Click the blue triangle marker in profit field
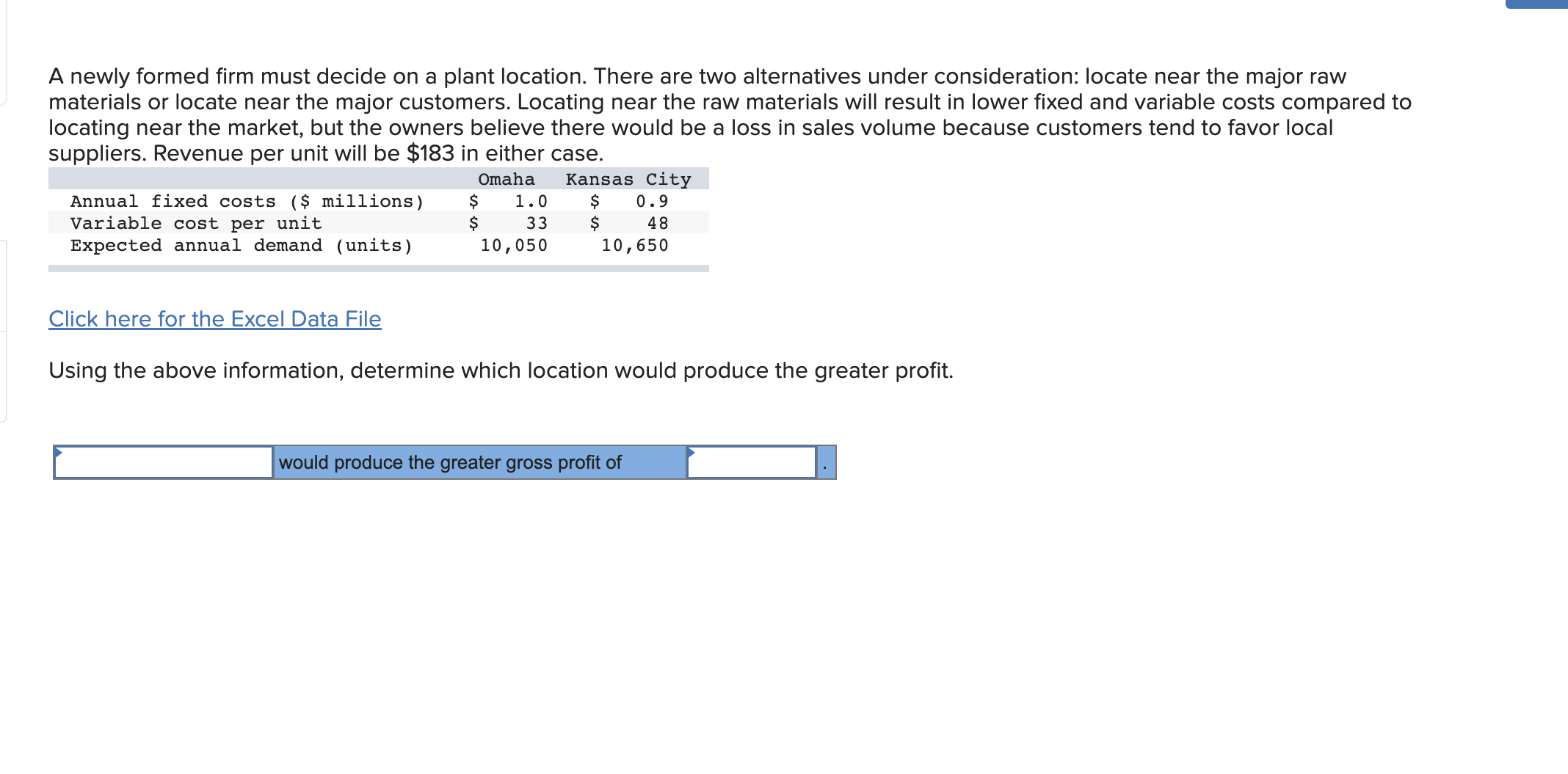The image size is (1568, 774). pos(692,452)
